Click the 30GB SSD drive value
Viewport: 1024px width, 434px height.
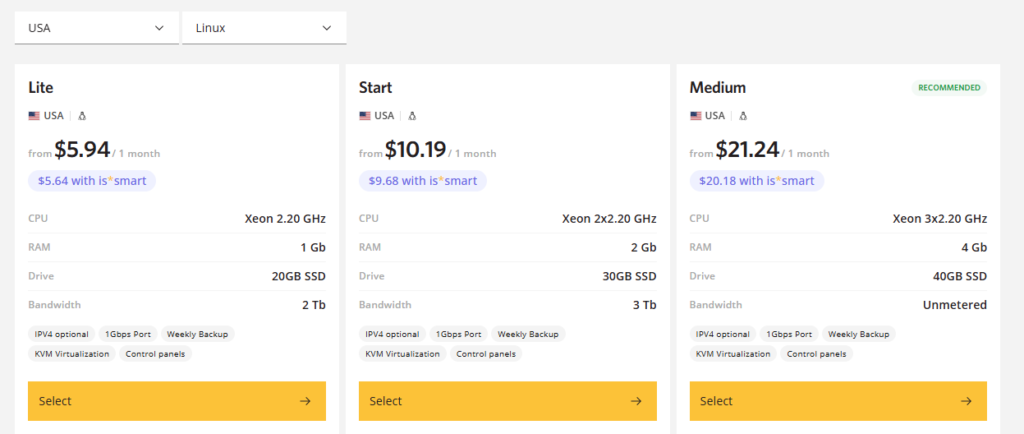[x=630, y=276]
